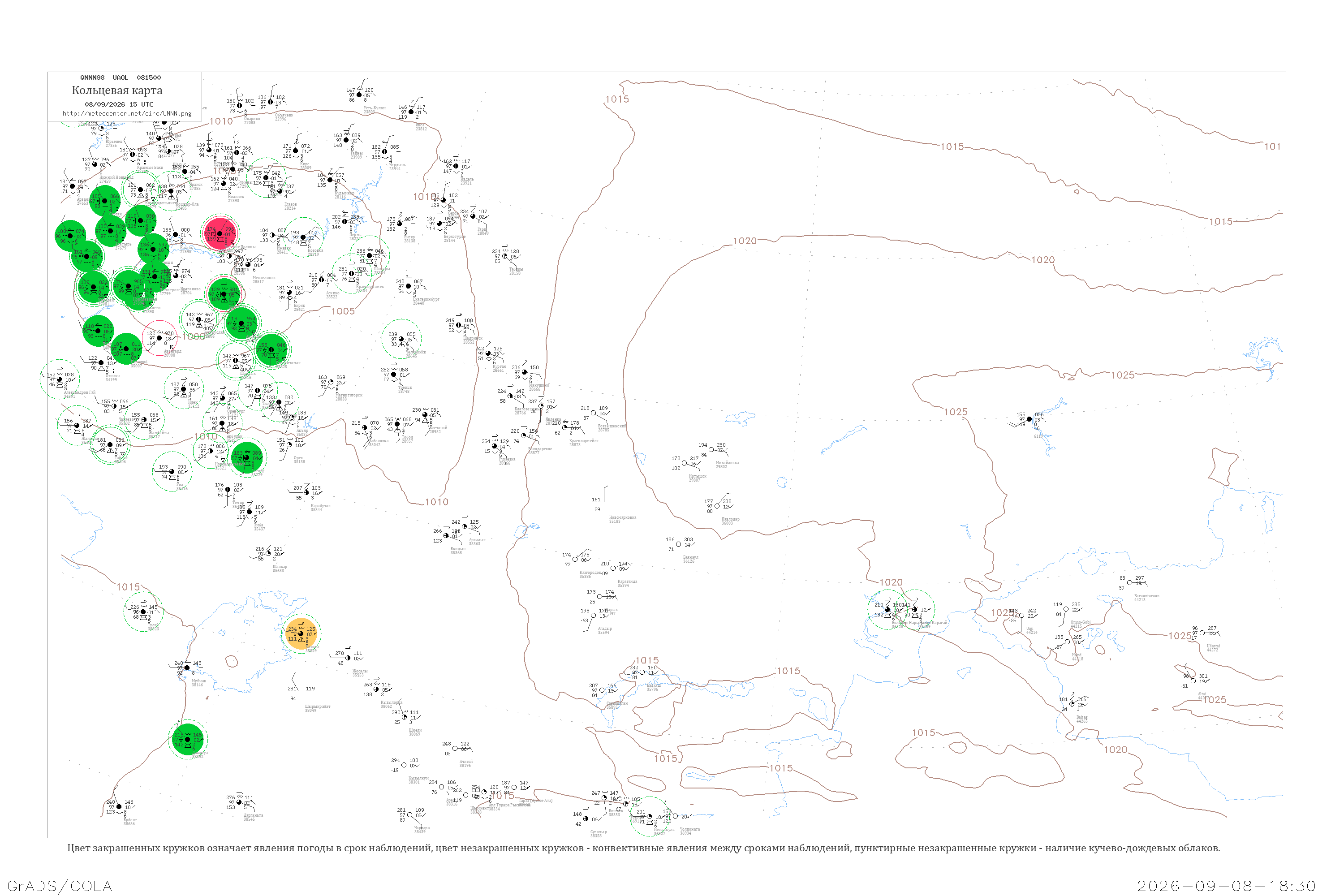Click the Иссыккуль dashed green circle
The height and width of the screenshot is (896, 1344).
point(650,817)
